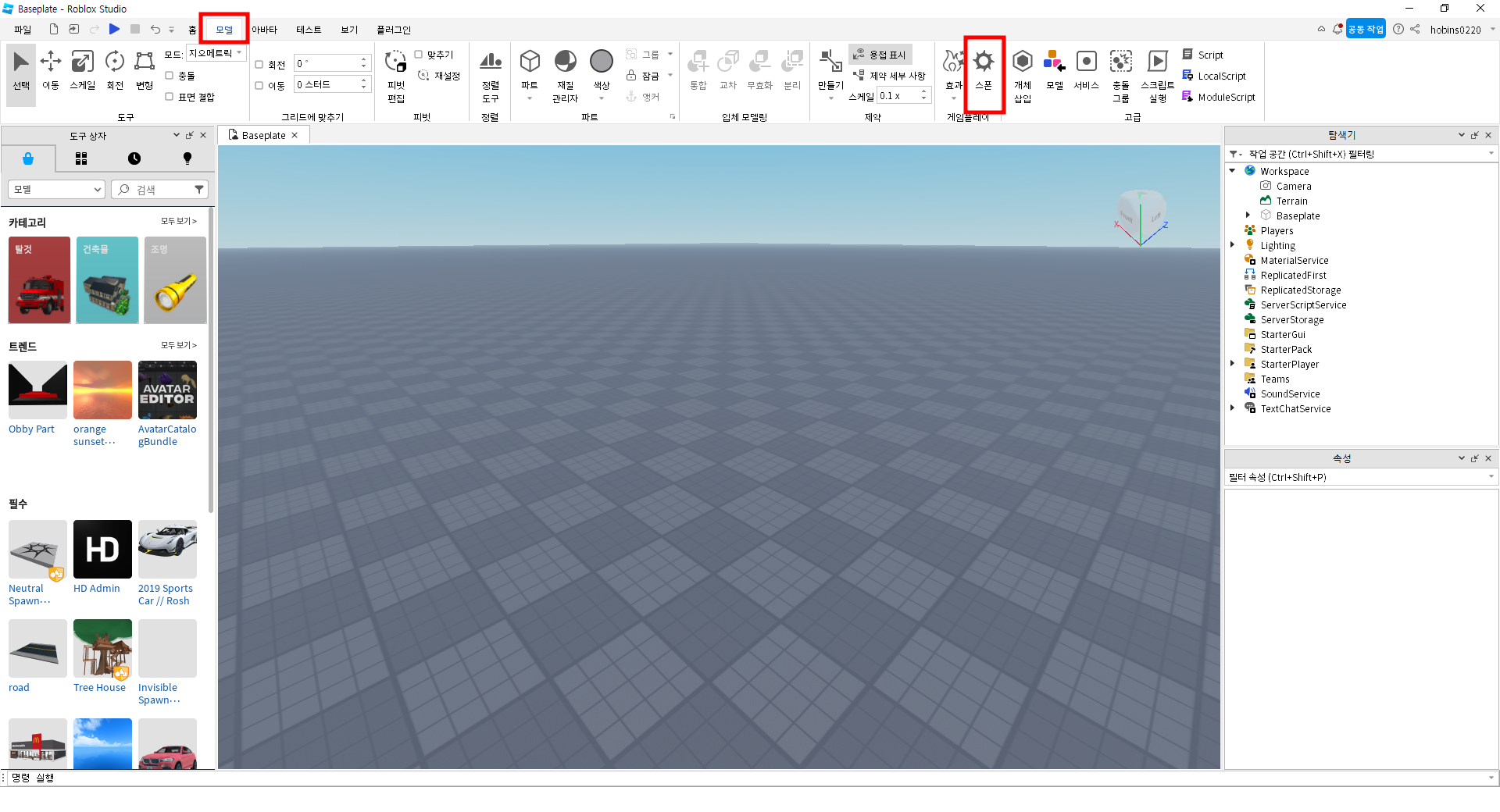Click 모두 보기 next to 카테고리
Screen dimensions: 1500x812
tap(179, 222)
